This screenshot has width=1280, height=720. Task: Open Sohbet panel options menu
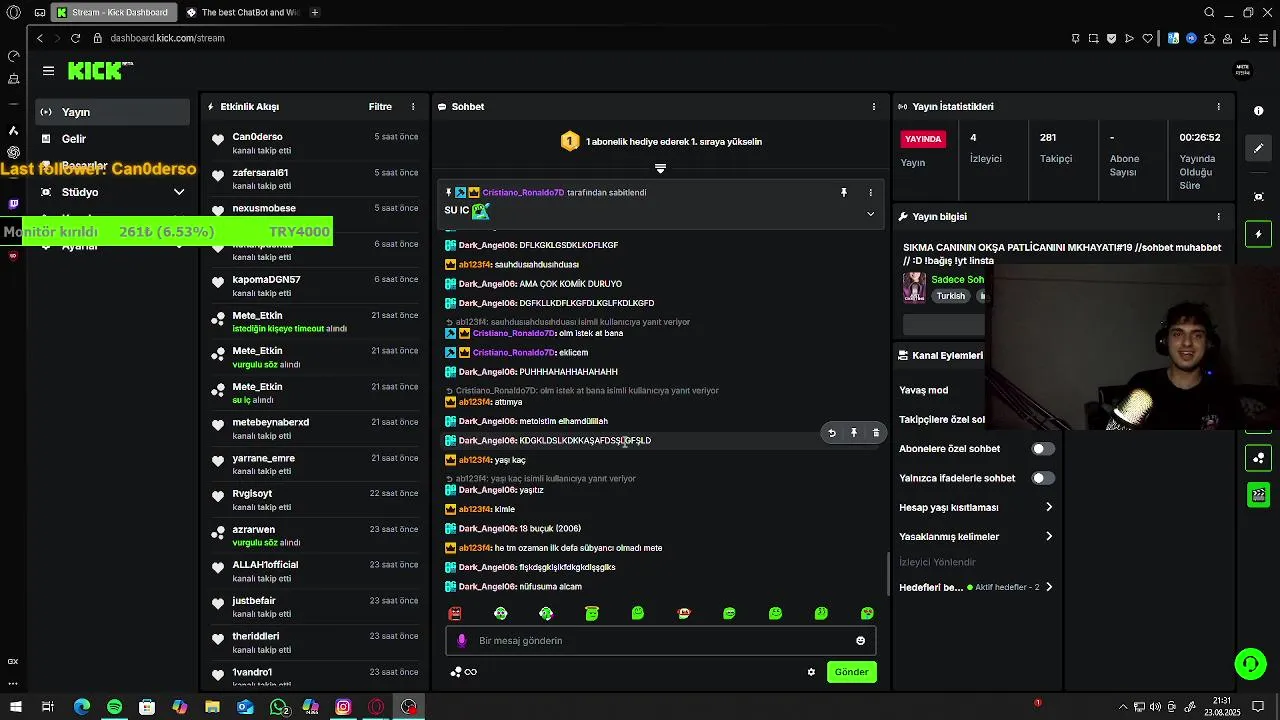874,107
